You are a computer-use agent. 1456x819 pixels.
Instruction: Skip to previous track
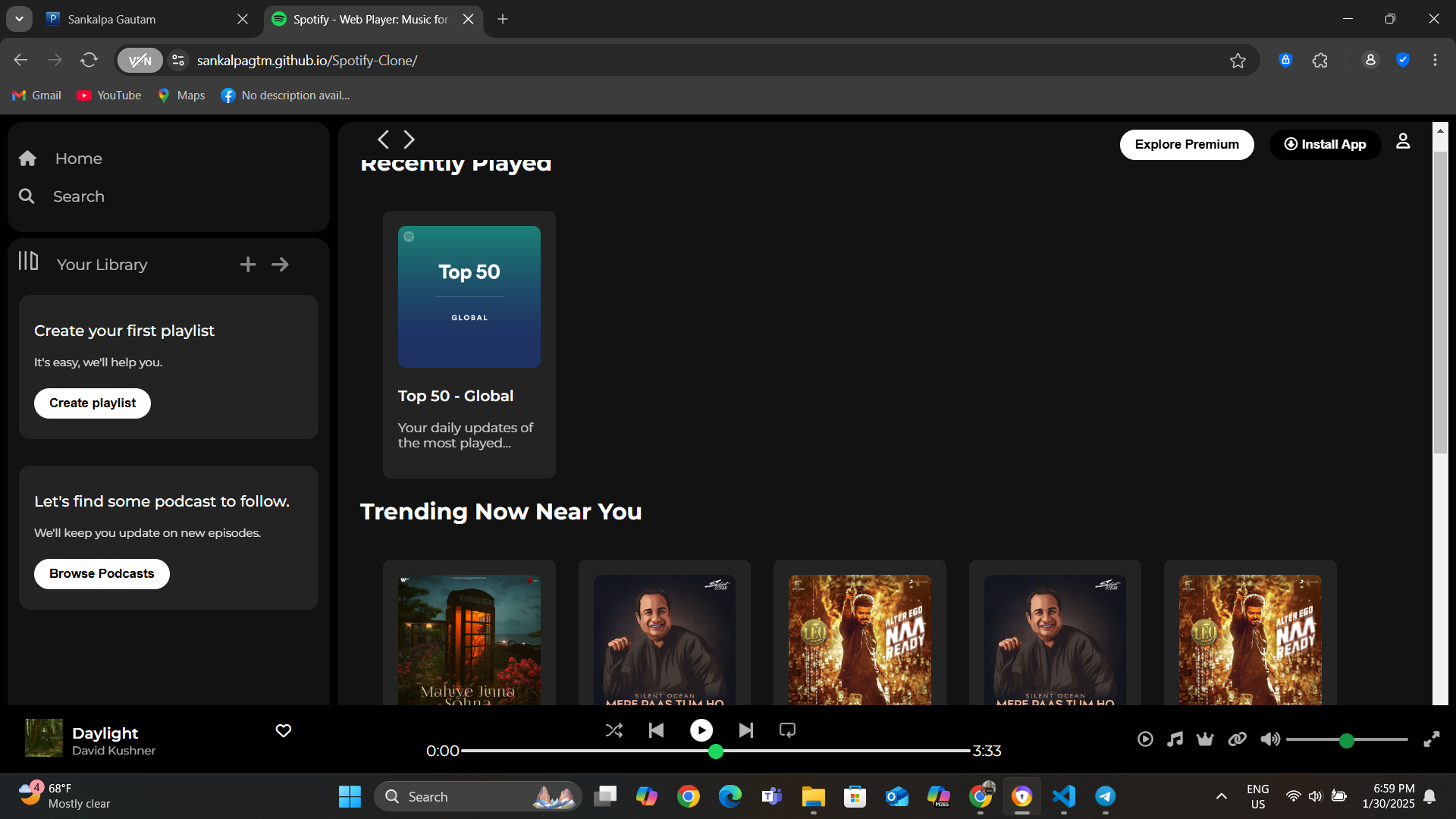(657, 730)
